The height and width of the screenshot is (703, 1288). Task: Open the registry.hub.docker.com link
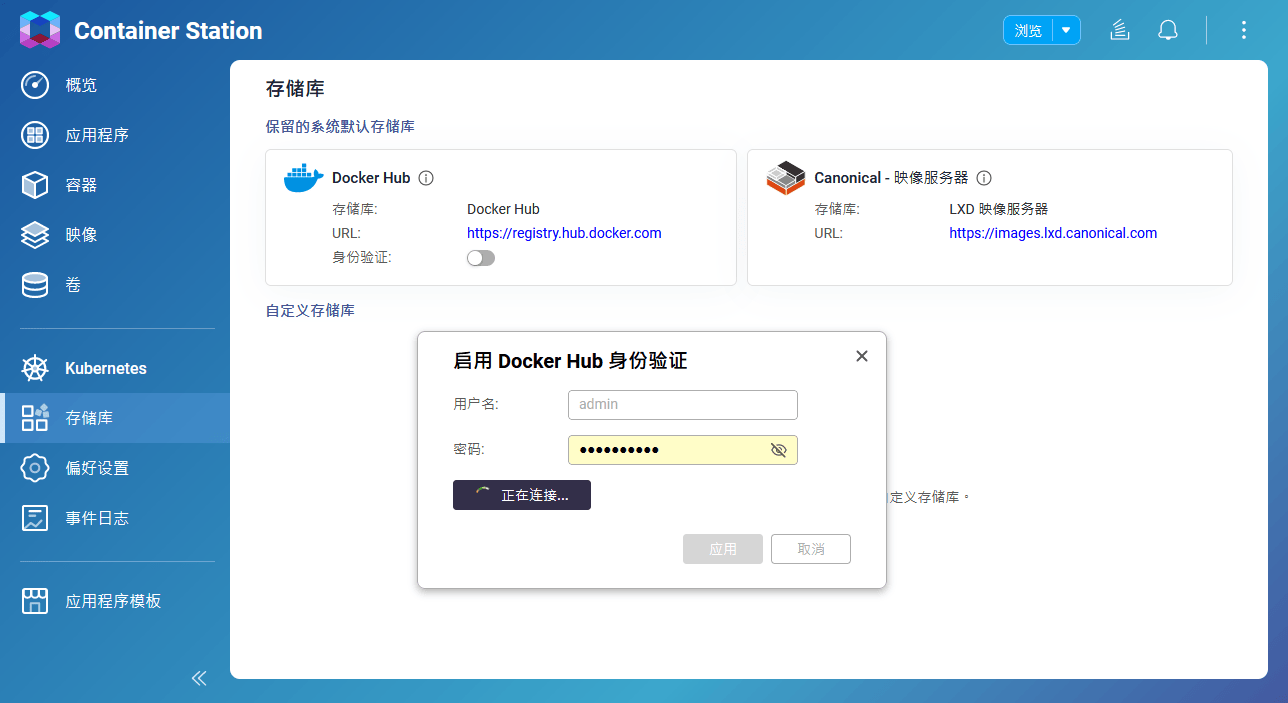point(564,233)
